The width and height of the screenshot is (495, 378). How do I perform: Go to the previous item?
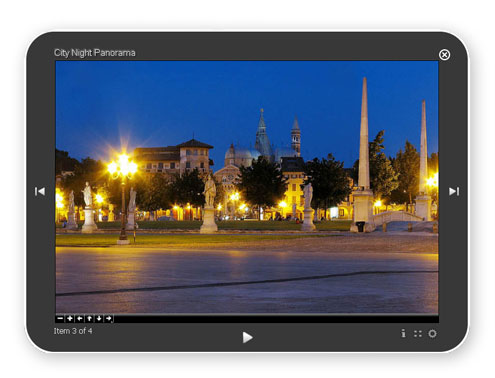(x=40, y=191)
